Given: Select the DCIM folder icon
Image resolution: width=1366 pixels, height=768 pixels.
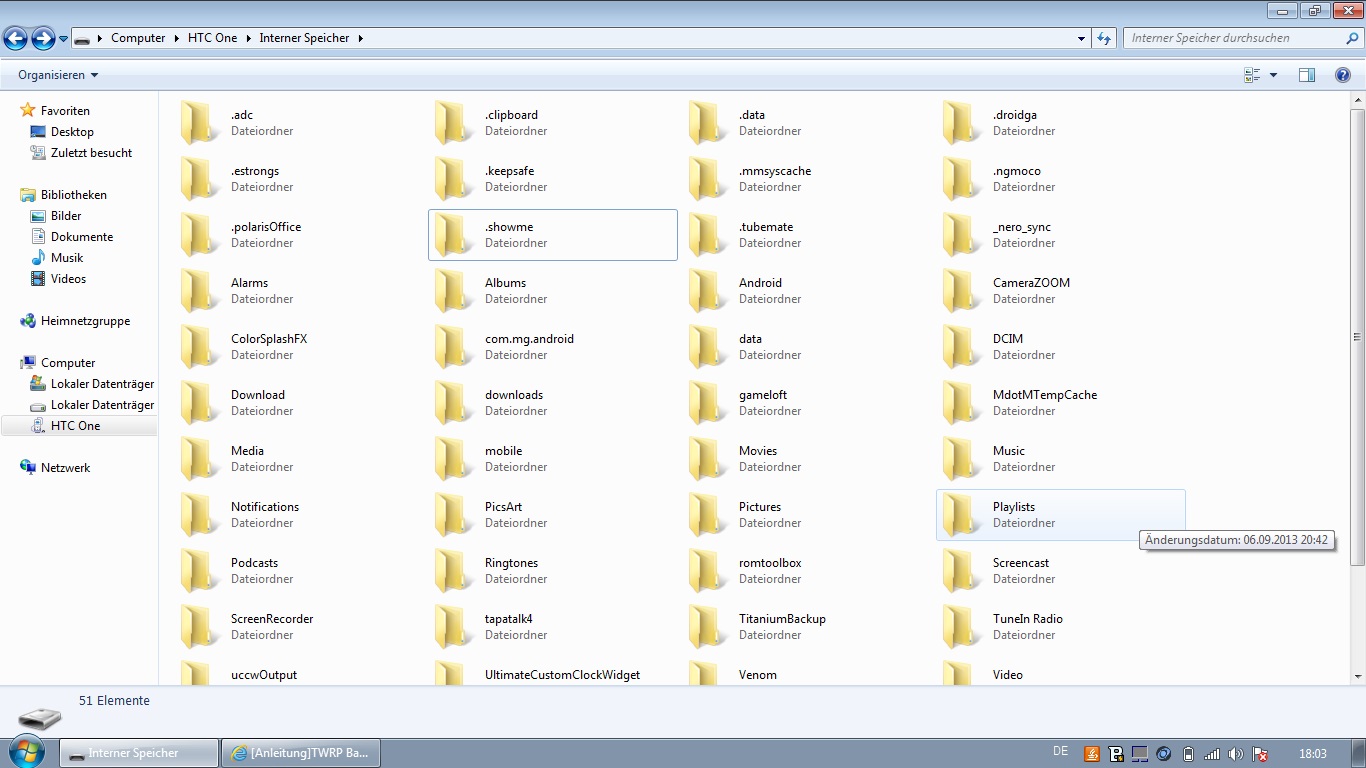Looking at the screenshot, I should pyautogui.click(x=959, y=347).
